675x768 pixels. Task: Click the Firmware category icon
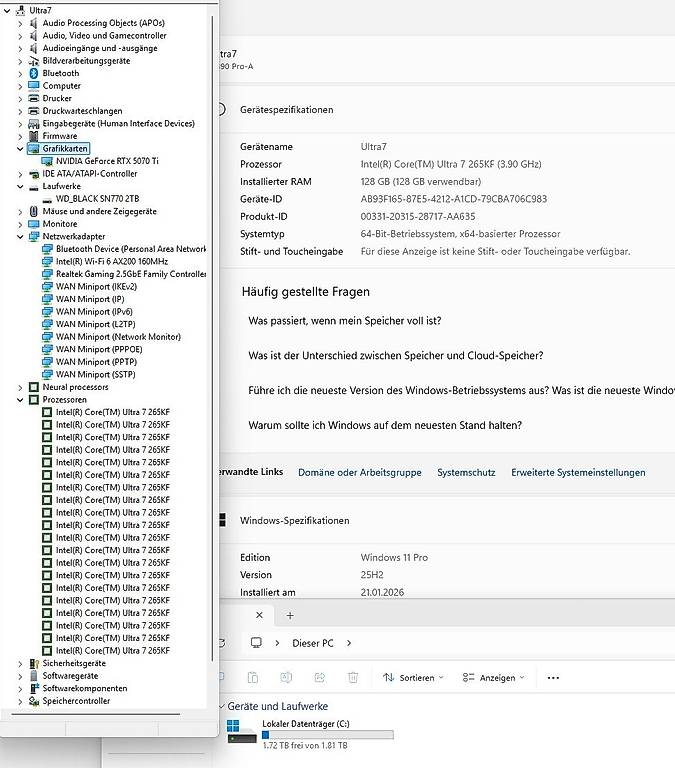pos(34,136)
